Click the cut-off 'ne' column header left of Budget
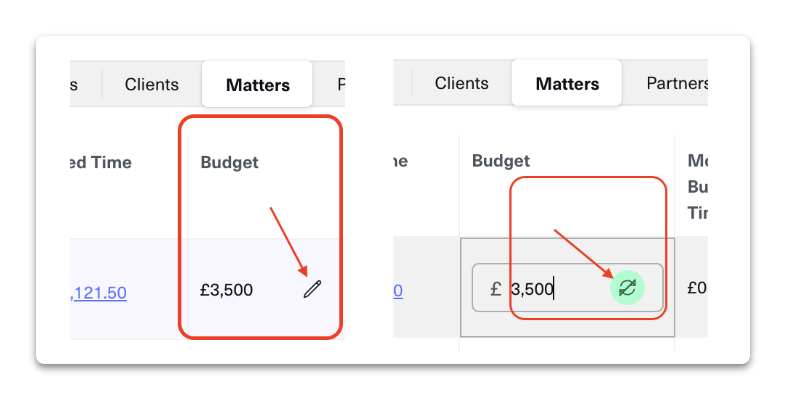 pyautogui.click(x=397, y=160)
